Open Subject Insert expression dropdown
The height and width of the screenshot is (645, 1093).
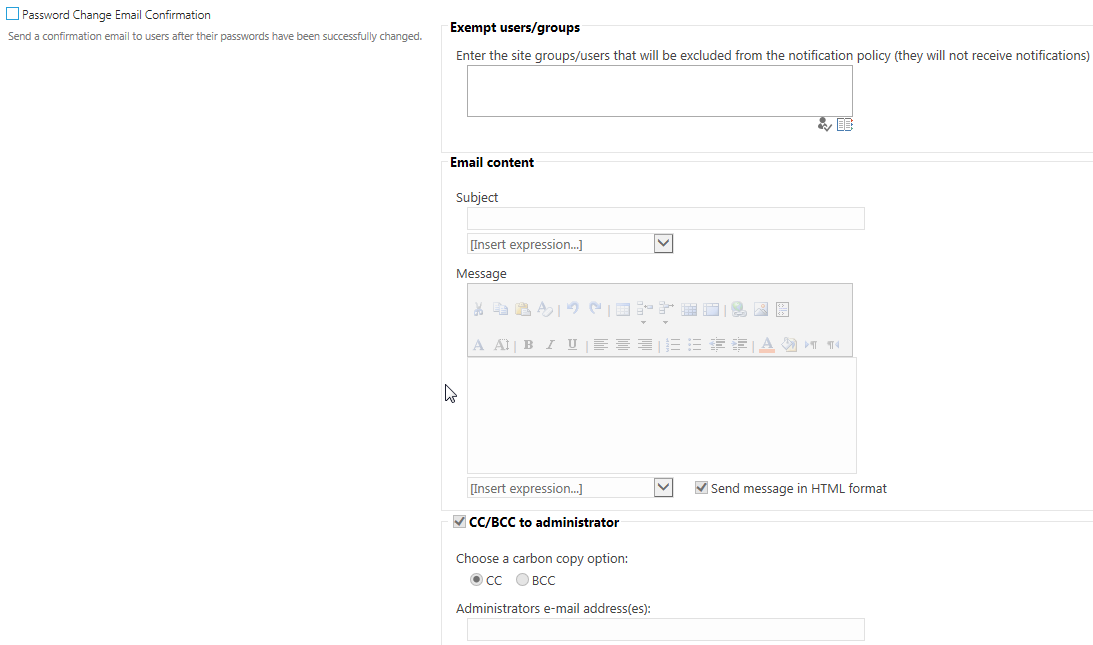[x=663, y=244]
